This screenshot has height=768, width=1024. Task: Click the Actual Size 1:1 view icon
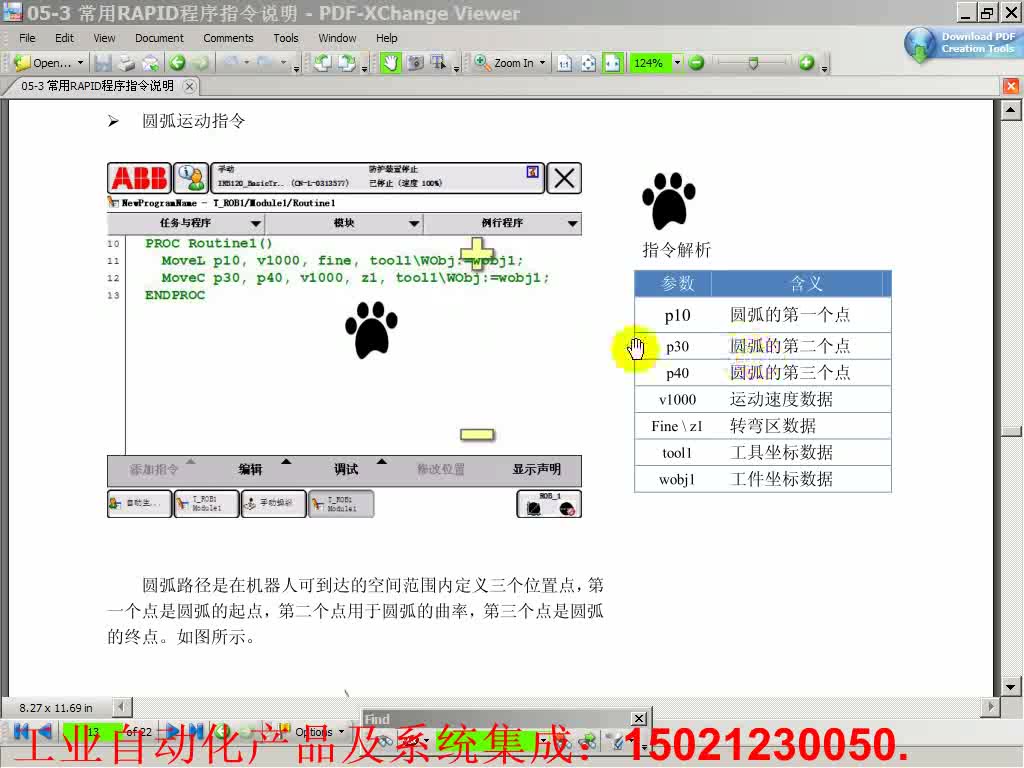point(564,62)
